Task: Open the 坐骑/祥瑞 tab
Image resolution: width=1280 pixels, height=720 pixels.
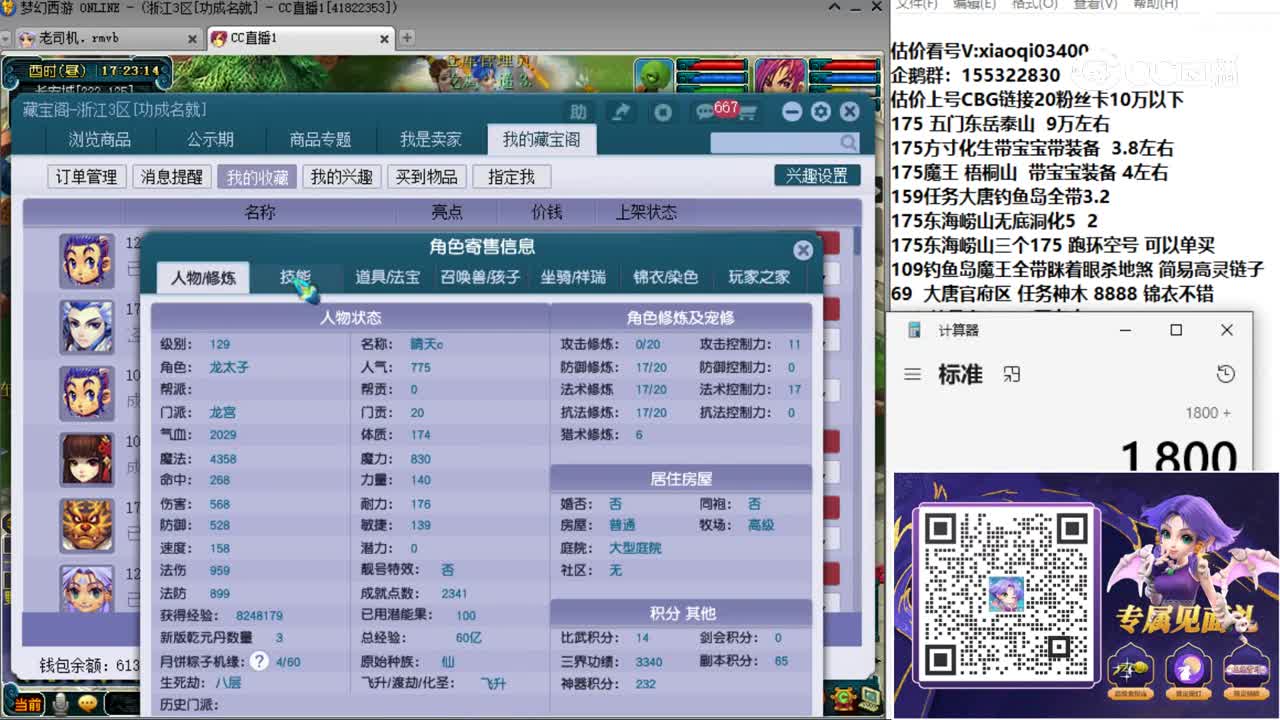Action: [x=573, y=277]
